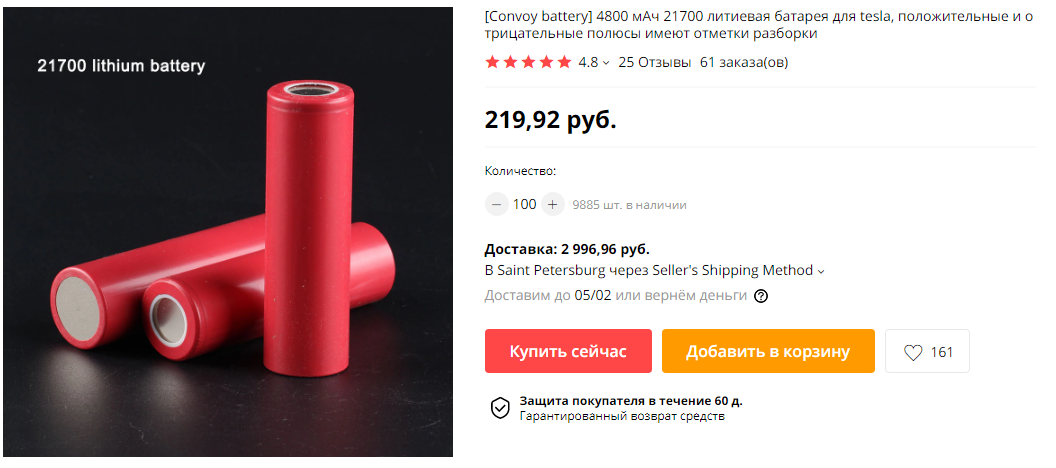Click the question mark help icon

click(x=761, y=296)
